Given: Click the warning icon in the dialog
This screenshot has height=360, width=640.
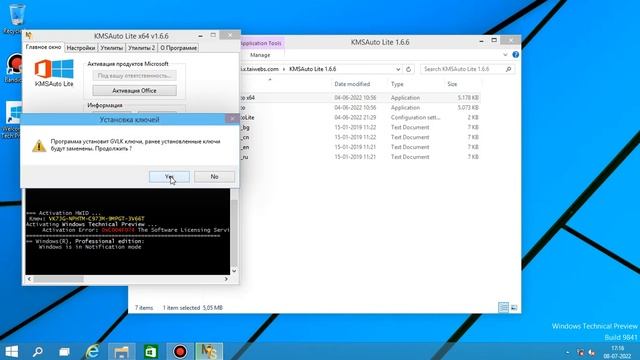Looking at the screenshot, I should point(39,146).
